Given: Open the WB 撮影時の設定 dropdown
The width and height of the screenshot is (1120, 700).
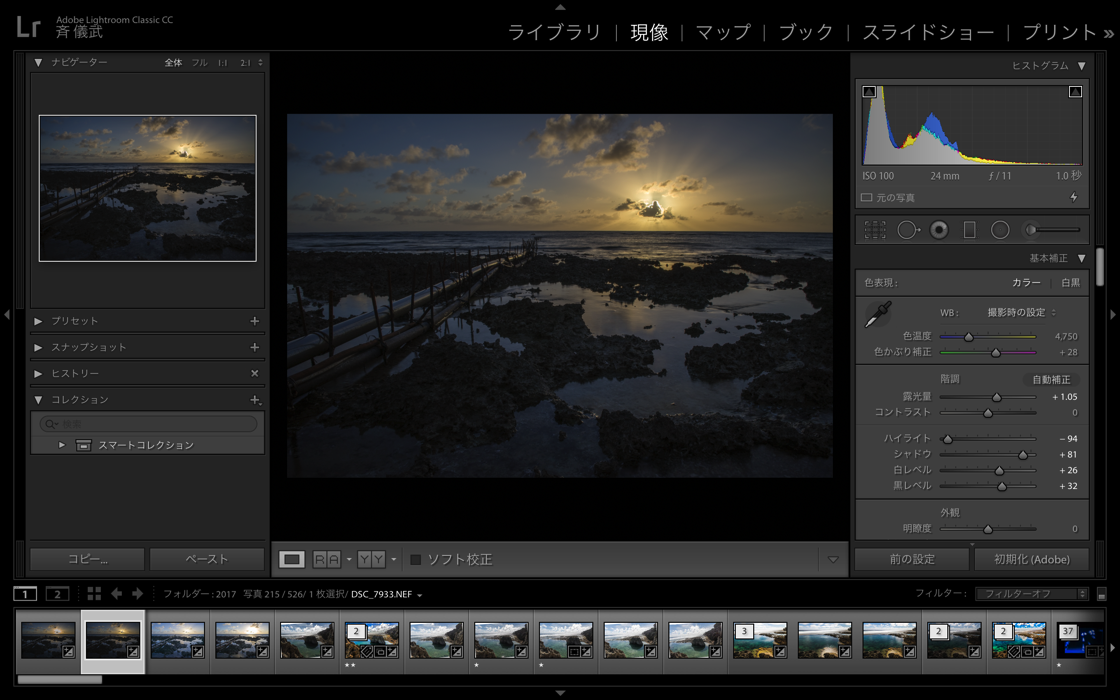Looking at the screenshot, I should coord(1022,313).
